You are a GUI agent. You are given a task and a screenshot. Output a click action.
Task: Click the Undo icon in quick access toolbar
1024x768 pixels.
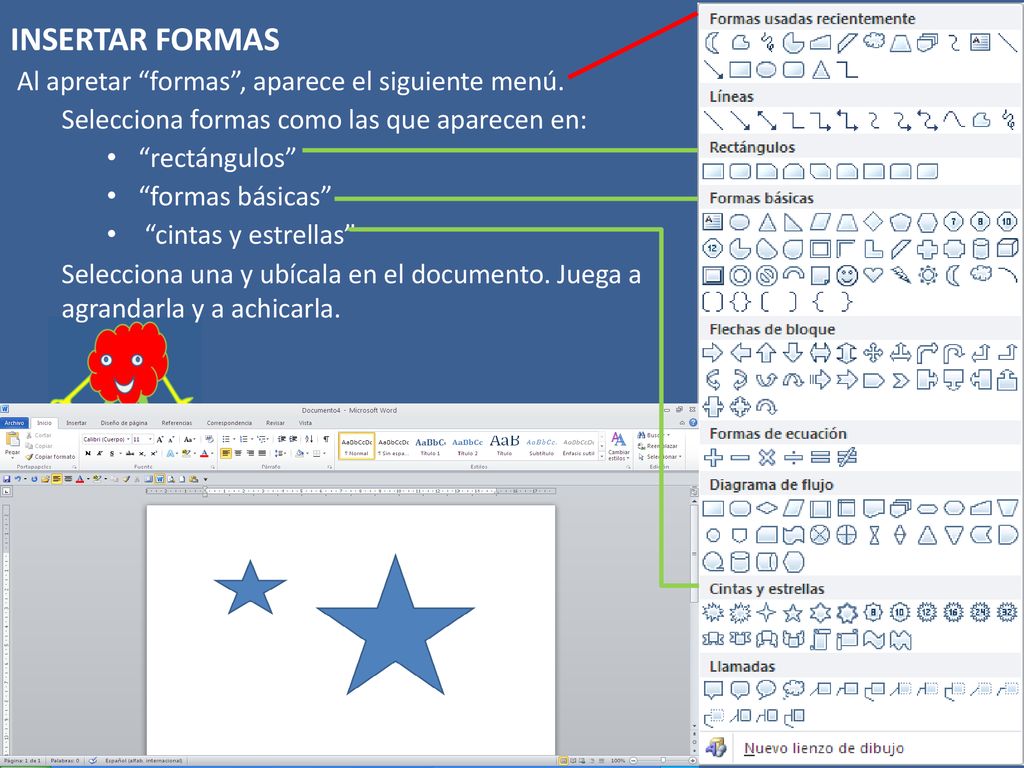18,479
